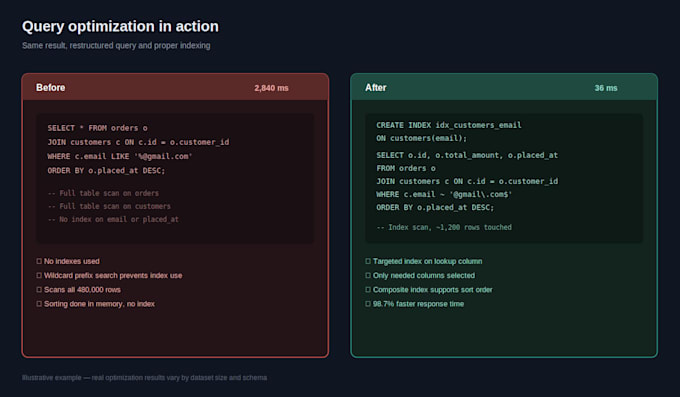
Task: Check the box beside 'No indexes used'
Action: coord(39,261)
